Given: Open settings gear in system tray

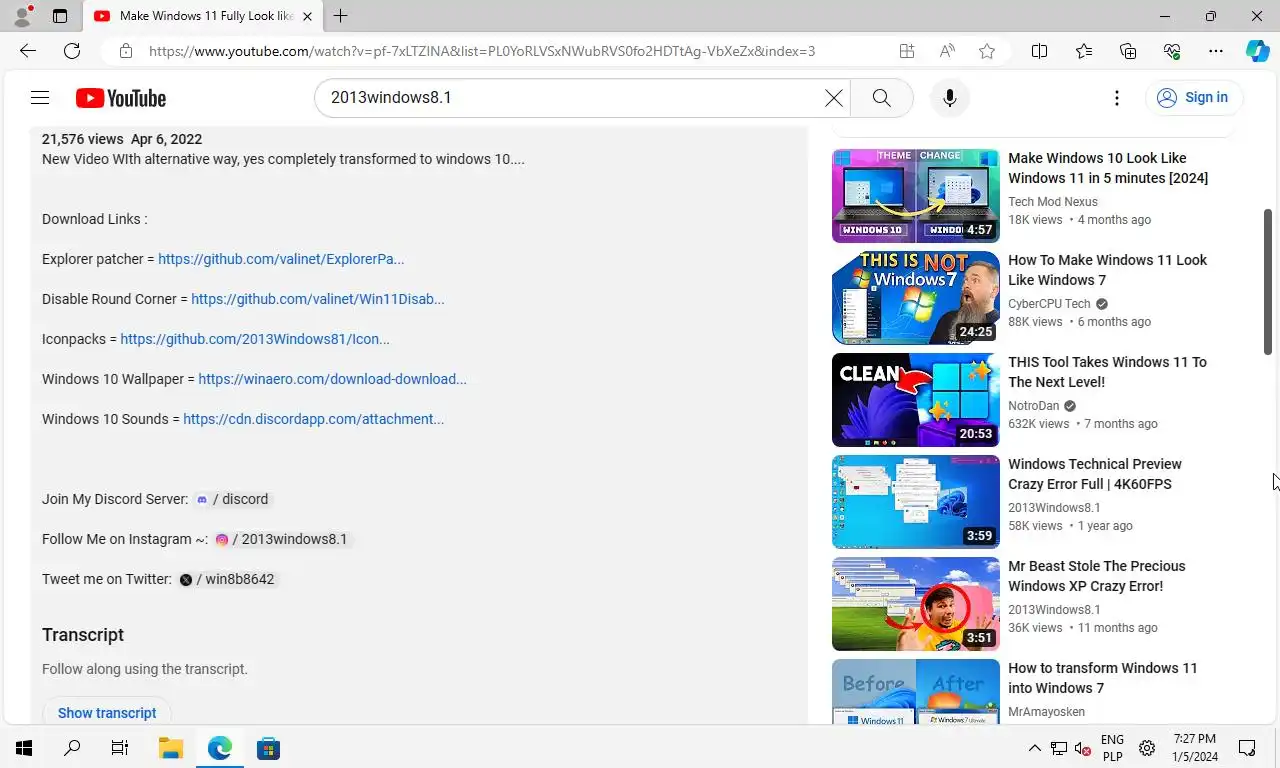Looking at the screenshot, I should pos(1147,748).
